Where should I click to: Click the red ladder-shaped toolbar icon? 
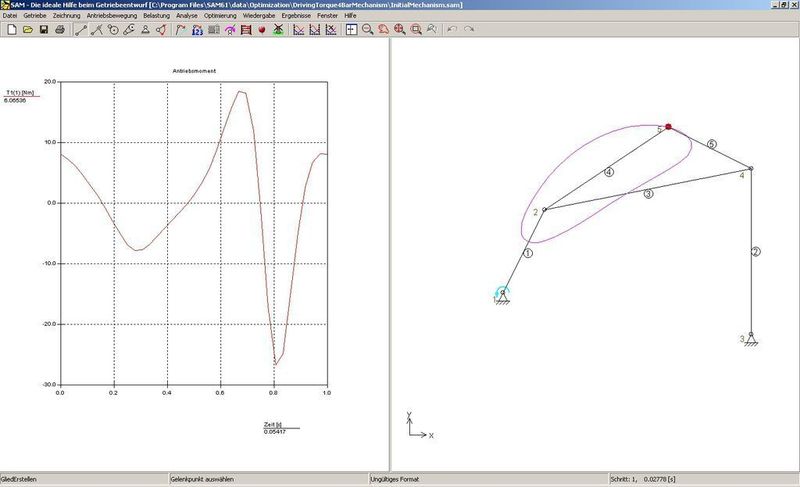coord(246,30)
